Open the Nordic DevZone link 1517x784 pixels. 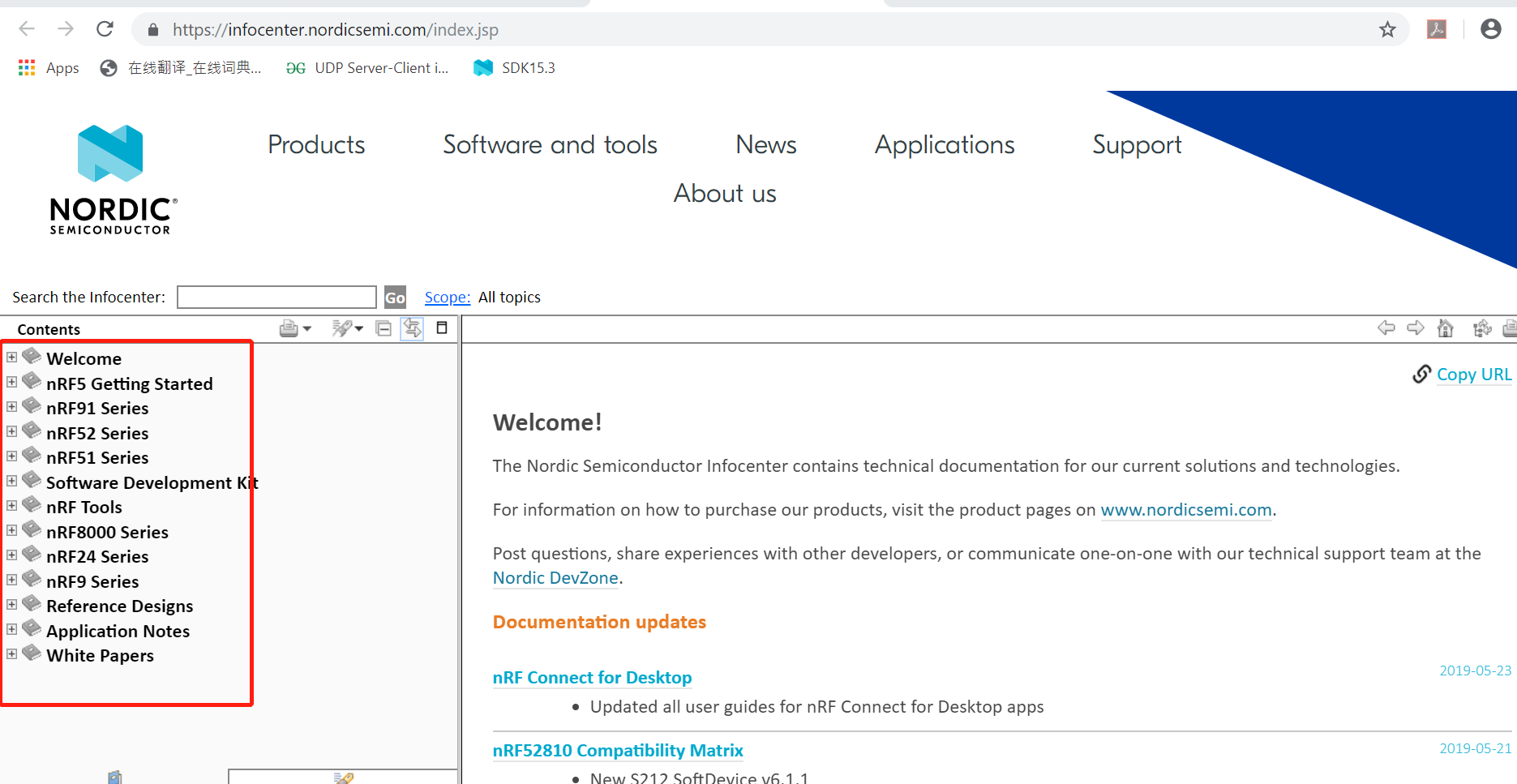point(555,577)
